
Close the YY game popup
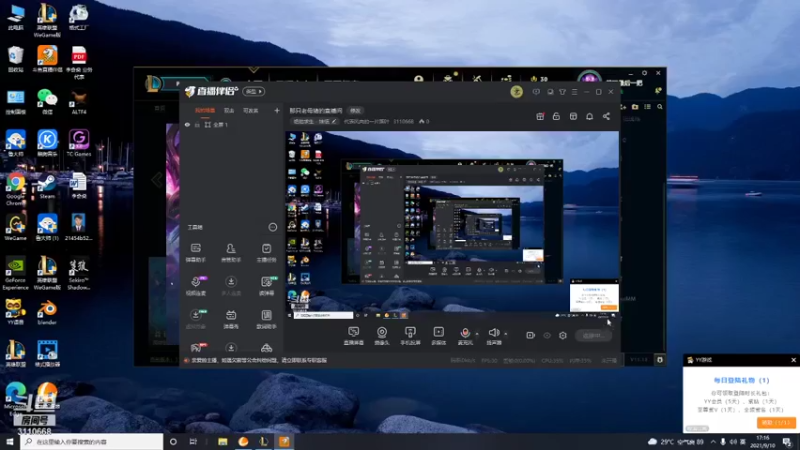(793, 360)
